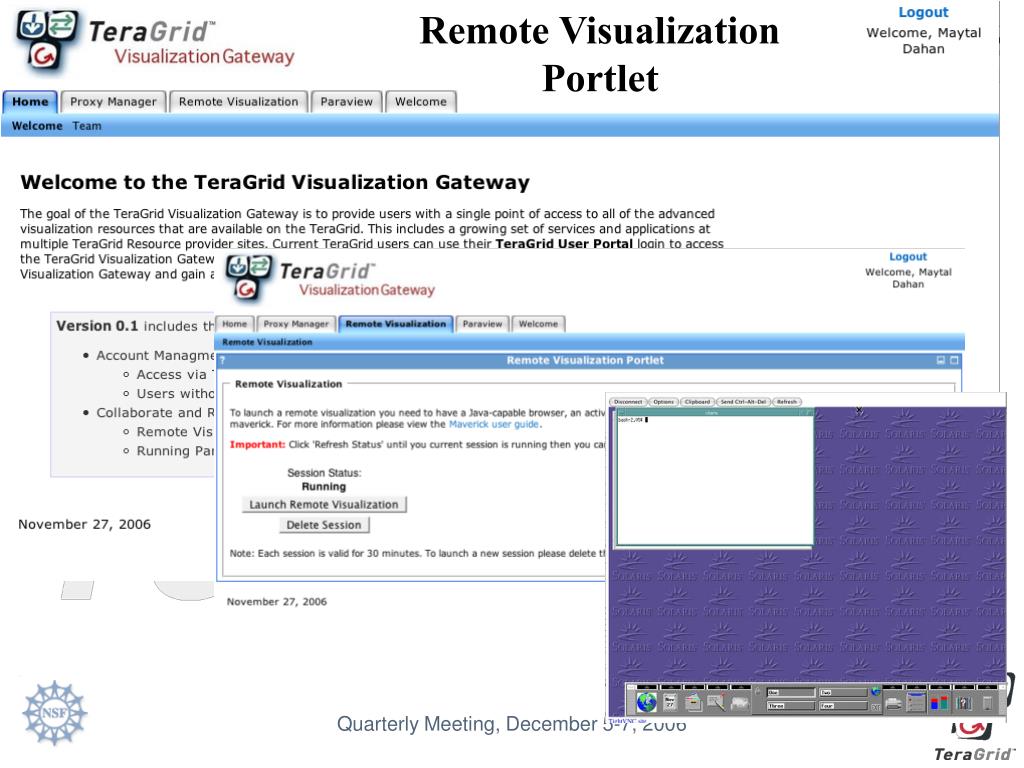Open the style manager icon in CDE panel
Viewport: 1024px width, 768px height.
click(916, 703)
